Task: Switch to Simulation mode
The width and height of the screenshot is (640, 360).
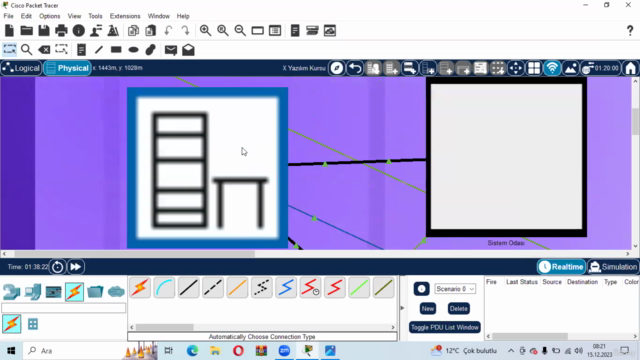Action: (613, 267)
